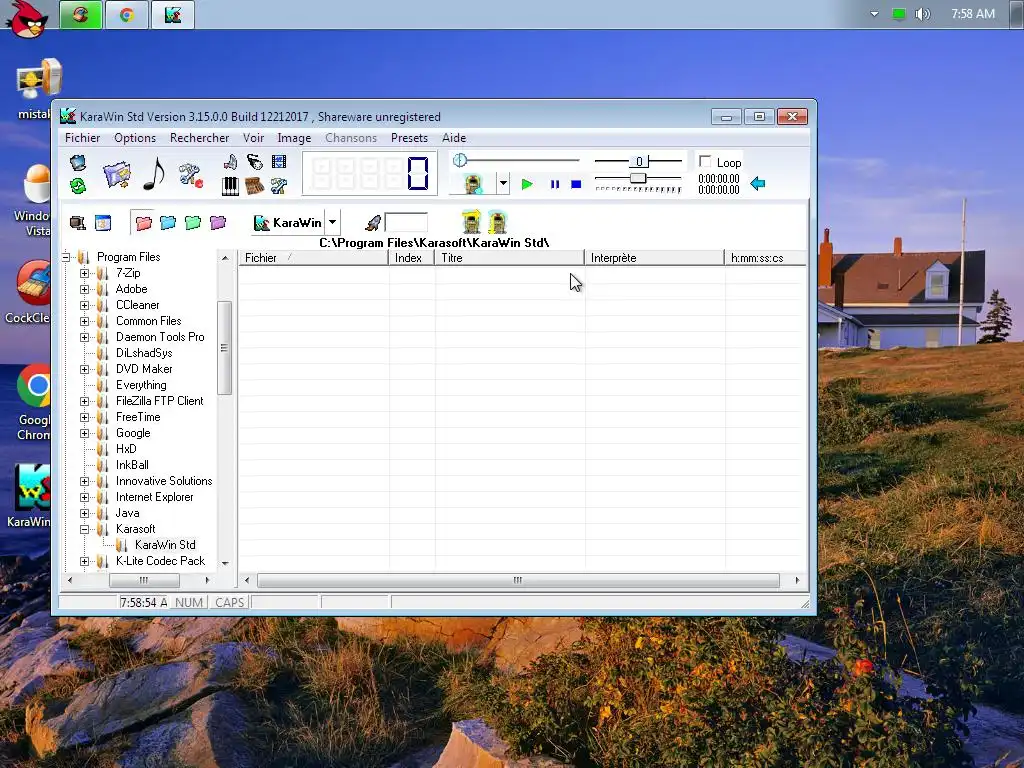This screenshot has width=1024, height=768.
Task: Click the brown mixer board icon
Action: point(255,186)
